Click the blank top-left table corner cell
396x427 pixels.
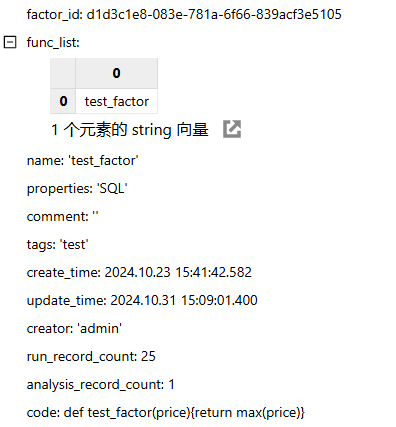tap(63, 73)
